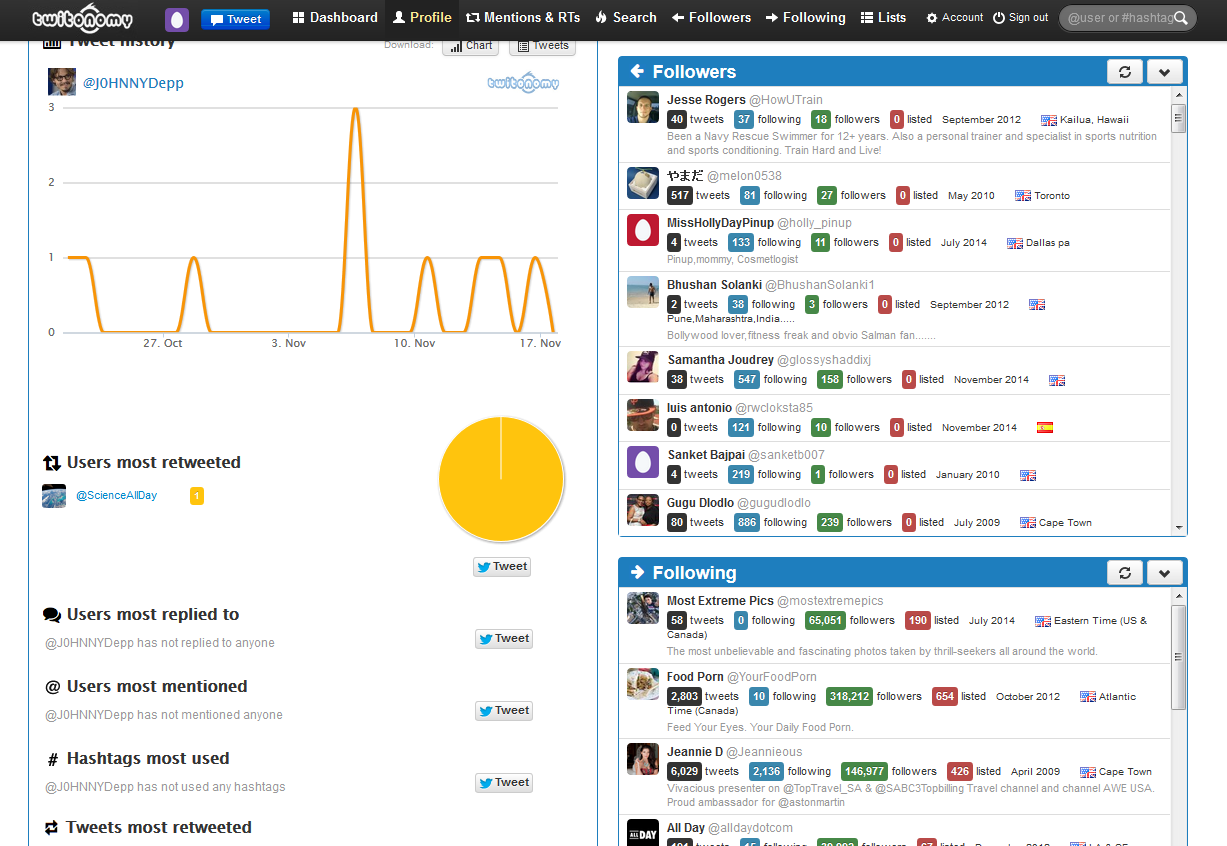1227x846 pixels.
Task: Open the egg avatar in the top bar
Action: click(177, 19)
